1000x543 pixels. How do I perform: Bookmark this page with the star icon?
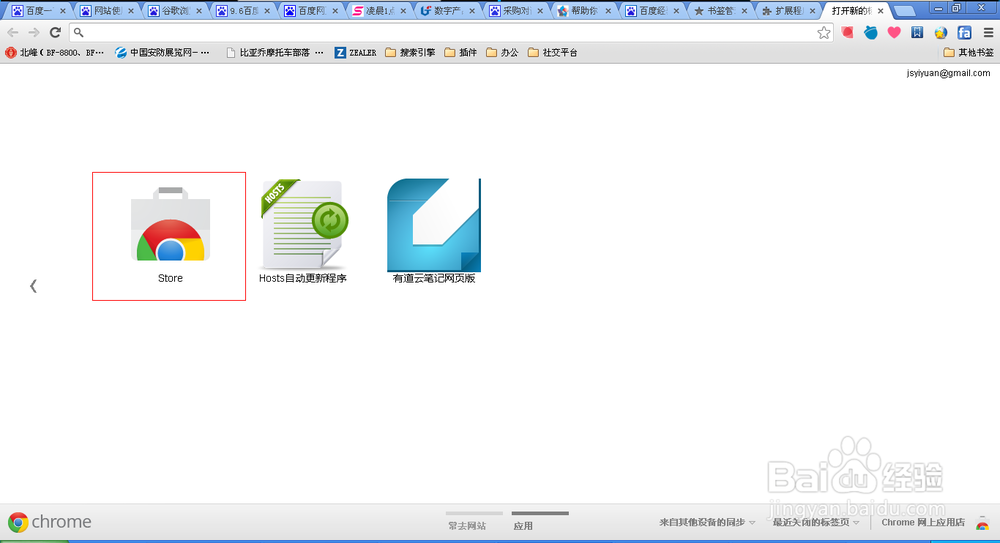(824, 33)
